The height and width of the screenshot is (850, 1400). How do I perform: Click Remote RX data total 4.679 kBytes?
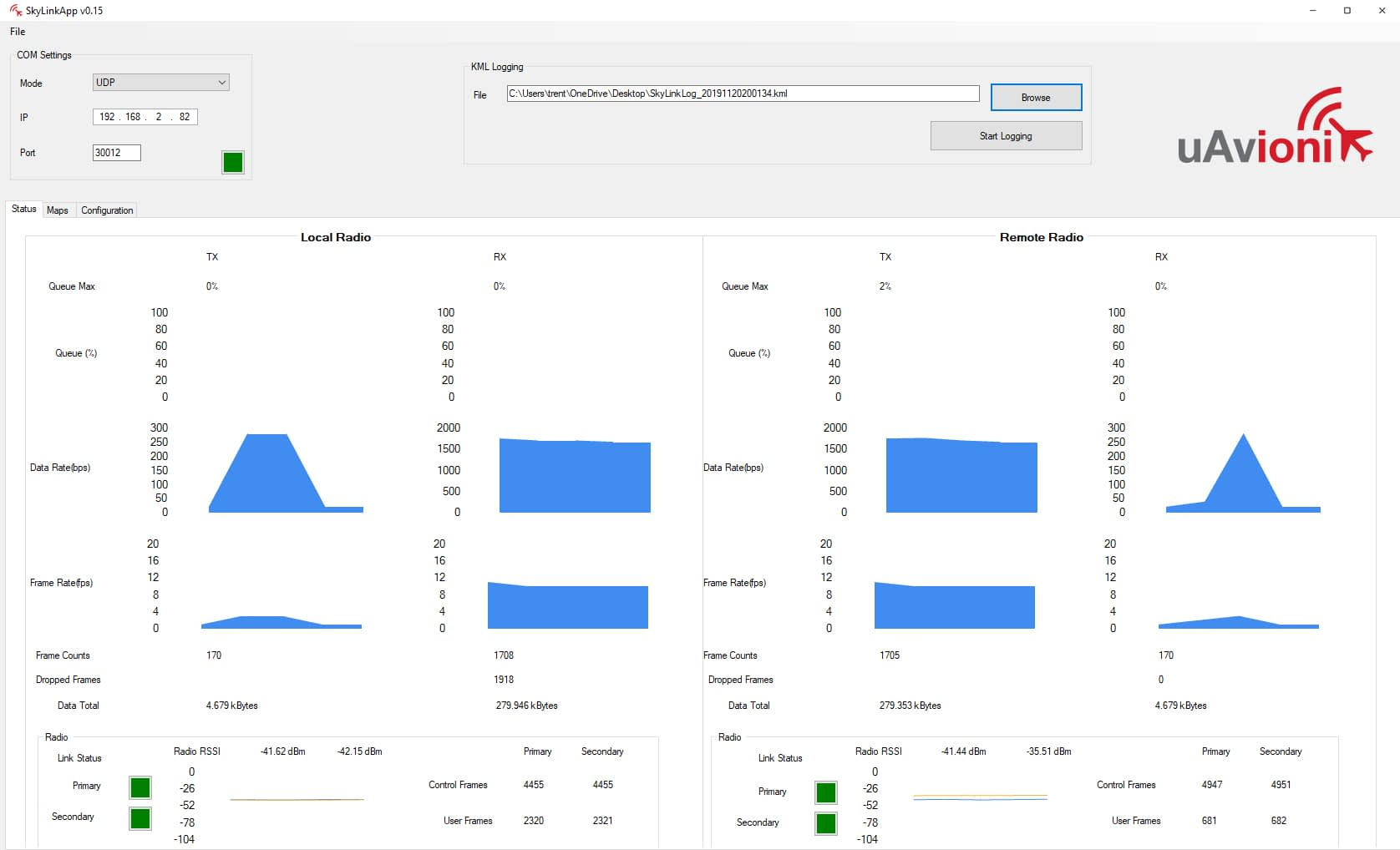1181,706
